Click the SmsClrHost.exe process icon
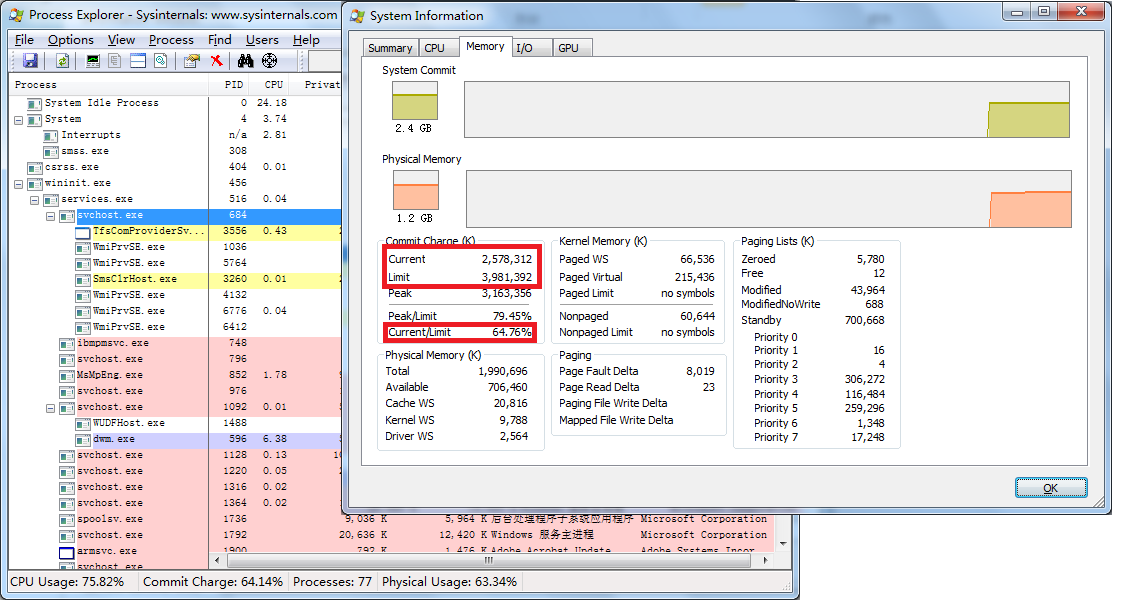The height and width of the screenshot is (600, 1121). coord(82,280)
